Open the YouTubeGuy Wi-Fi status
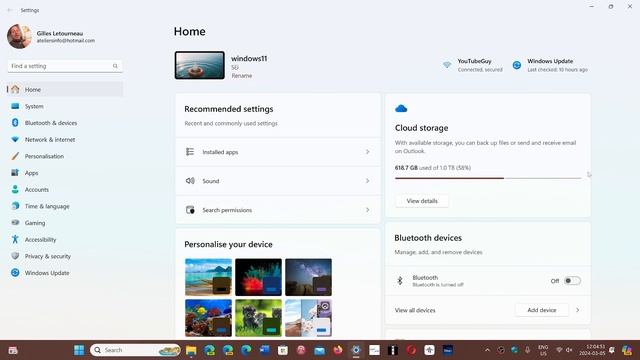Viewport: 640px width, 360px height. (473, 65)
